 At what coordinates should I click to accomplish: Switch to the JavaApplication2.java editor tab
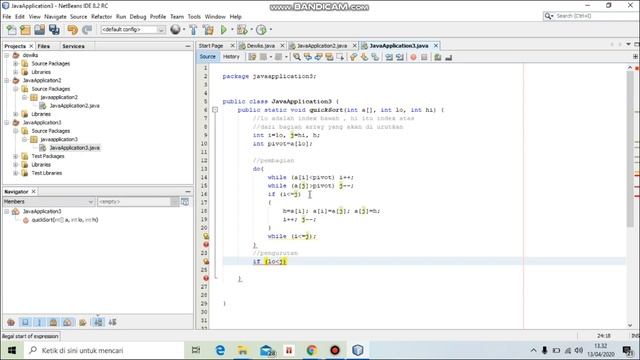point(321,46)
